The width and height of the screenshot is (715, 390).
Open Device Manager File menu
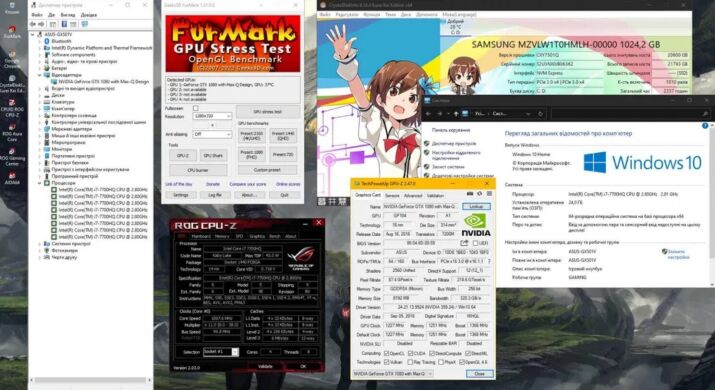(37, 15)
